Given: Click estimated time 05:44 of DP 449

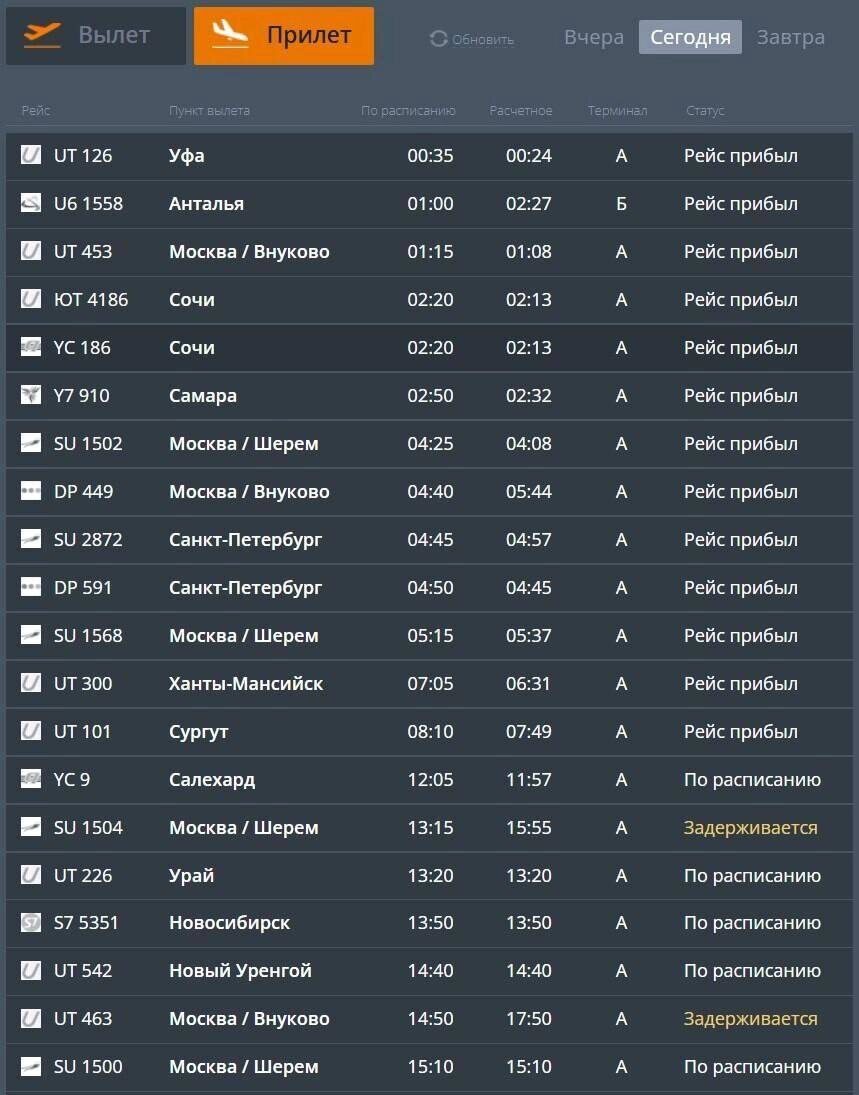Looking at the screenshot, I should pos(529,492).
